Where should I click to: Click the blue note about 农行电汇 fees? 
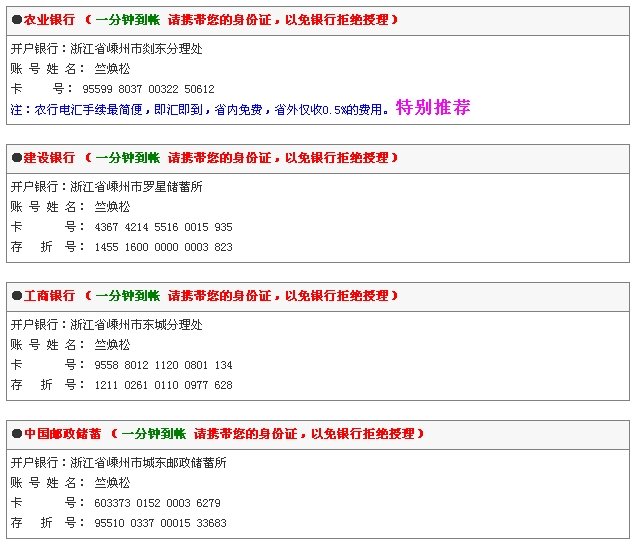point(200,109)
